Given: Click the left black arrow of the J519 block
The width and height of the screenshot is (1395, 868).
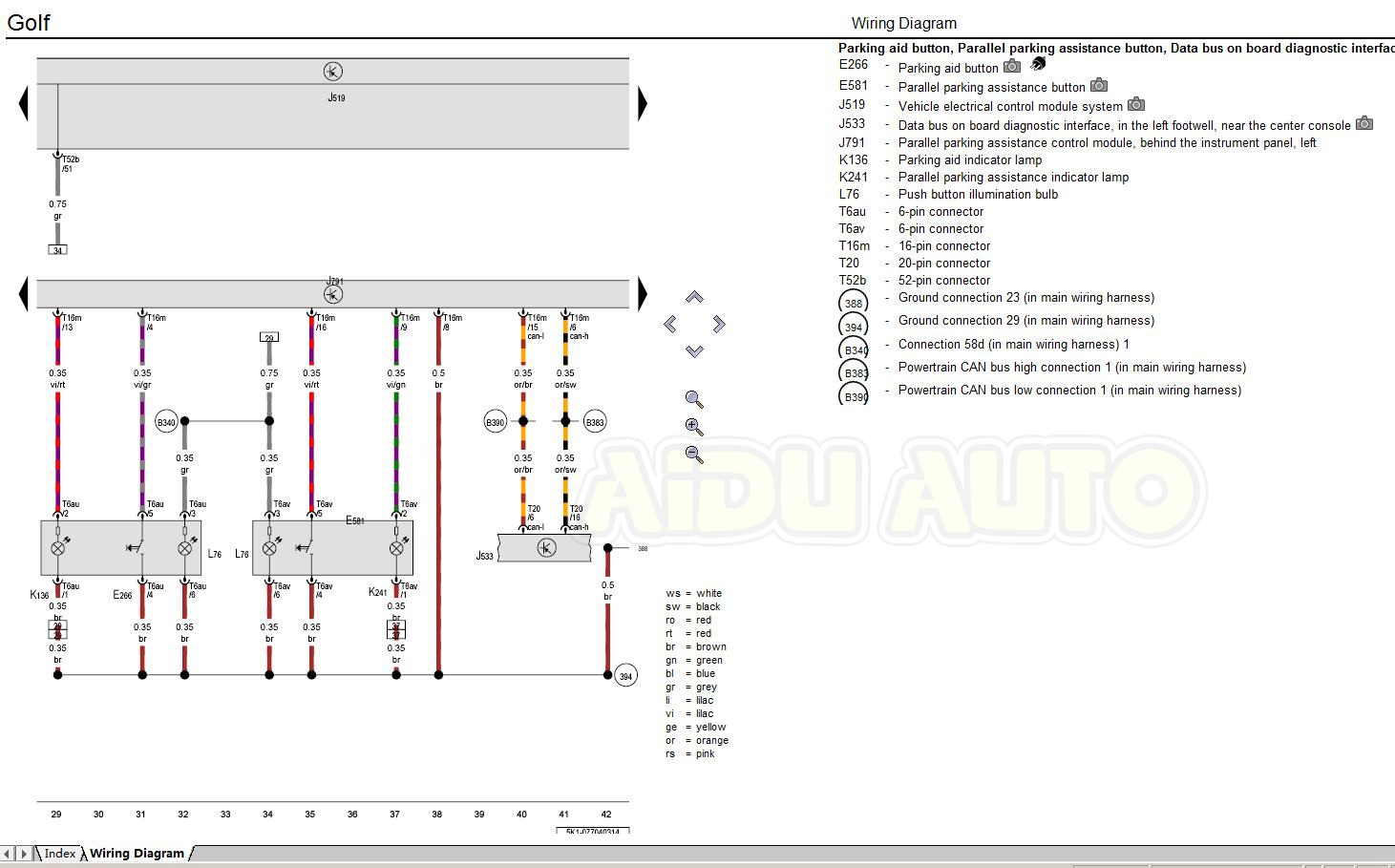Looking at the screenshot, I should point(24,103).
